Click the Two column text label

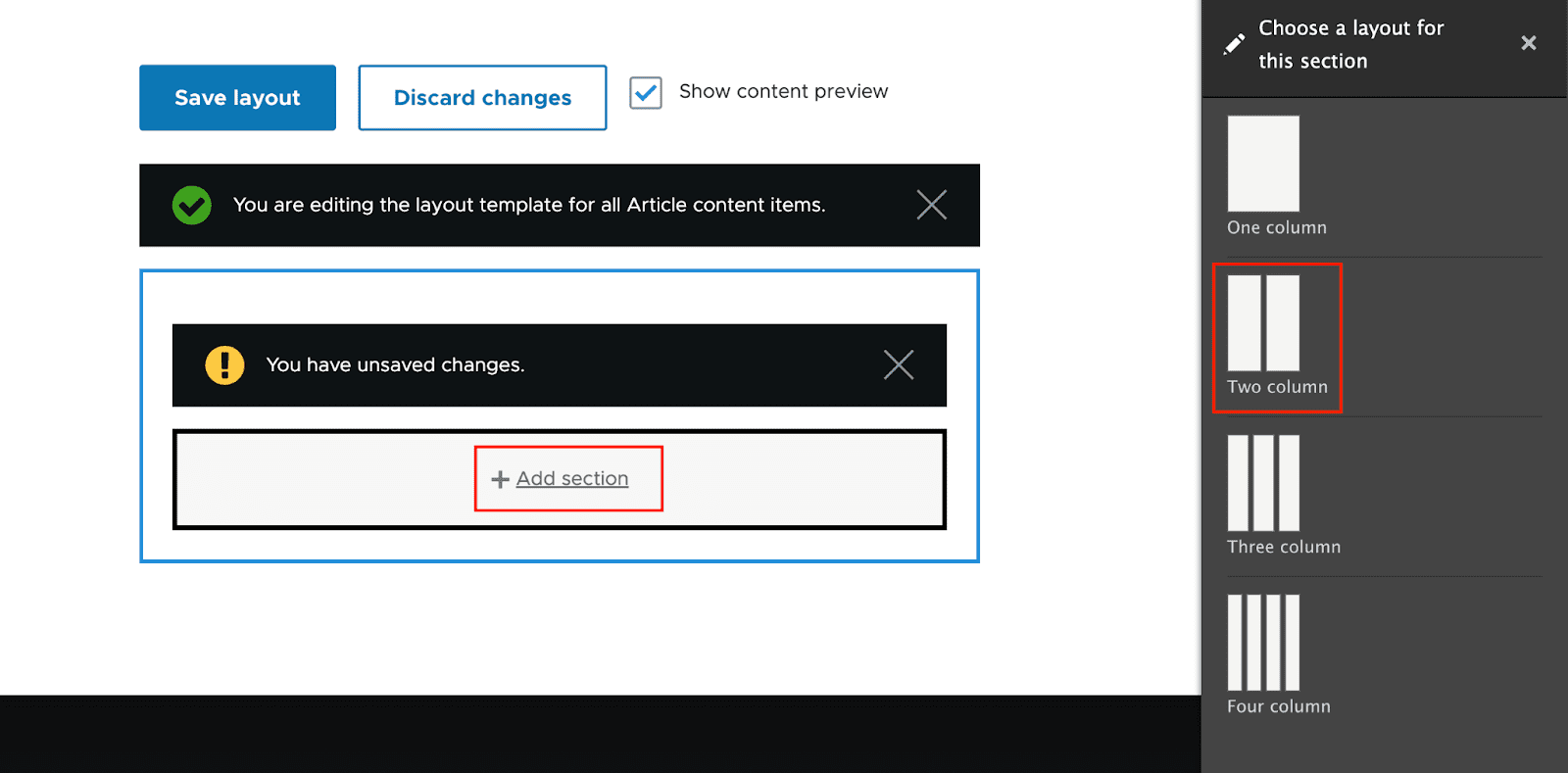point(1277,388)
